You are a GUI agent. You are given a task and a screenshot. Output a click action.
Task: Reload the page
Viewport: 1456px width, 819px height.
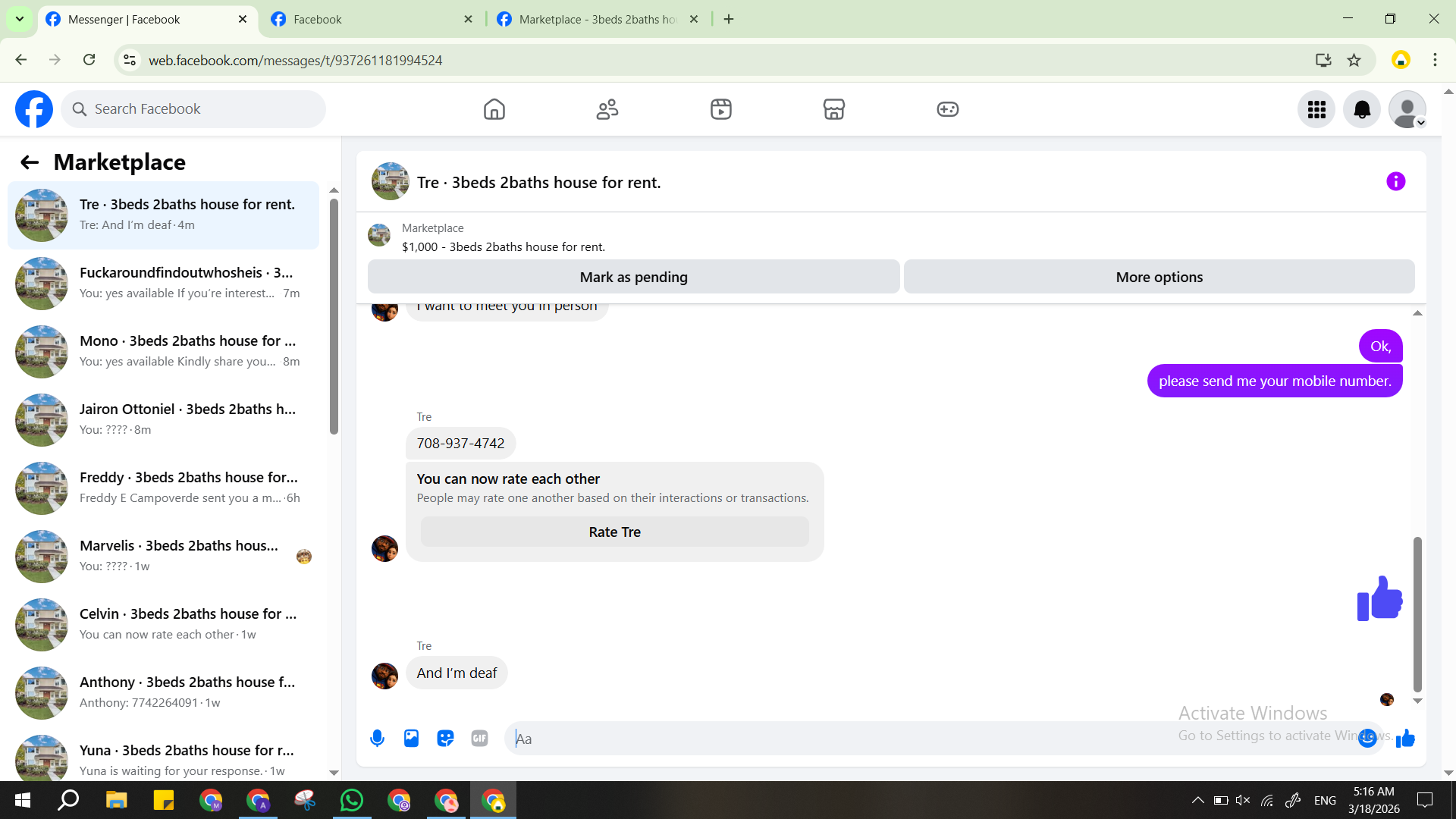89,60
